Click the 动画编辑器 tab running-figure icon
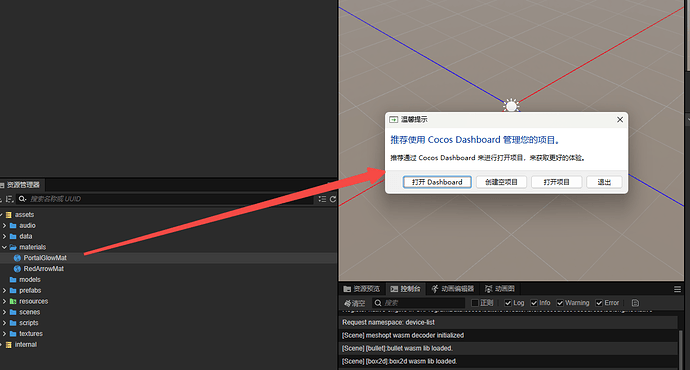 (x=435, y=289)
